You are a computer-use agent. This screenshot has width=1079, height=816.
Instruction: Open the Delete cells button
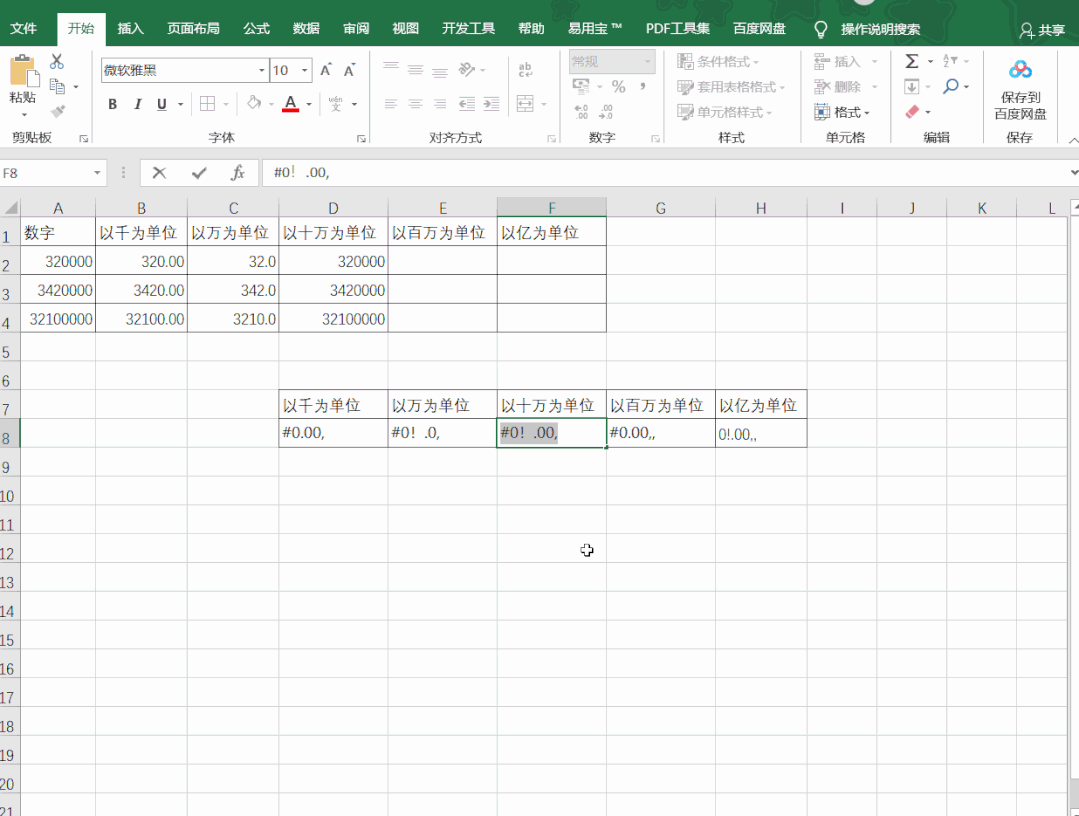(x=838, y=87)
